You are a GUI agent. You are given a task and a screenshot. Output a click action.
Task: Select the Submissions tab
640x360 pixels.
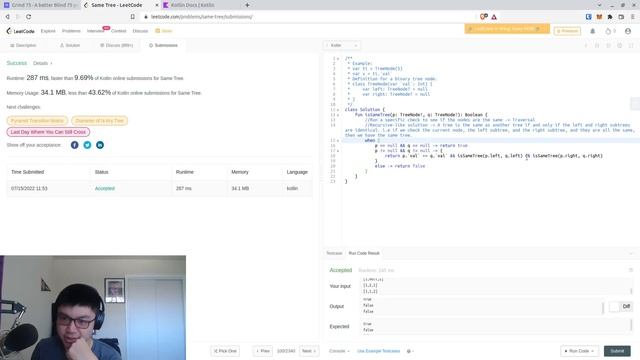[x=163, y=45]
